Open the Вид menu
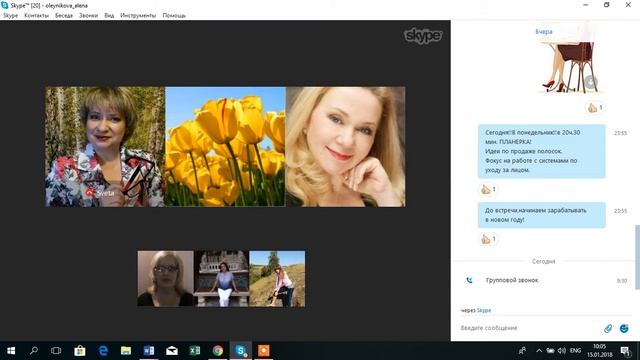Viewport: 640px width, 360px height. pos(109,16)
